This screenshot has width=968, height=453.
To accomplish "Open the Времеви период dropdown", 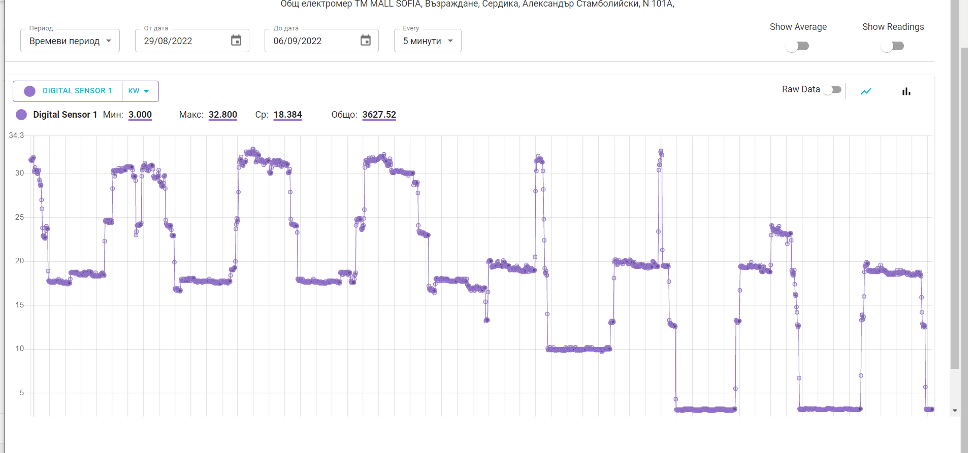I will 70,41.
